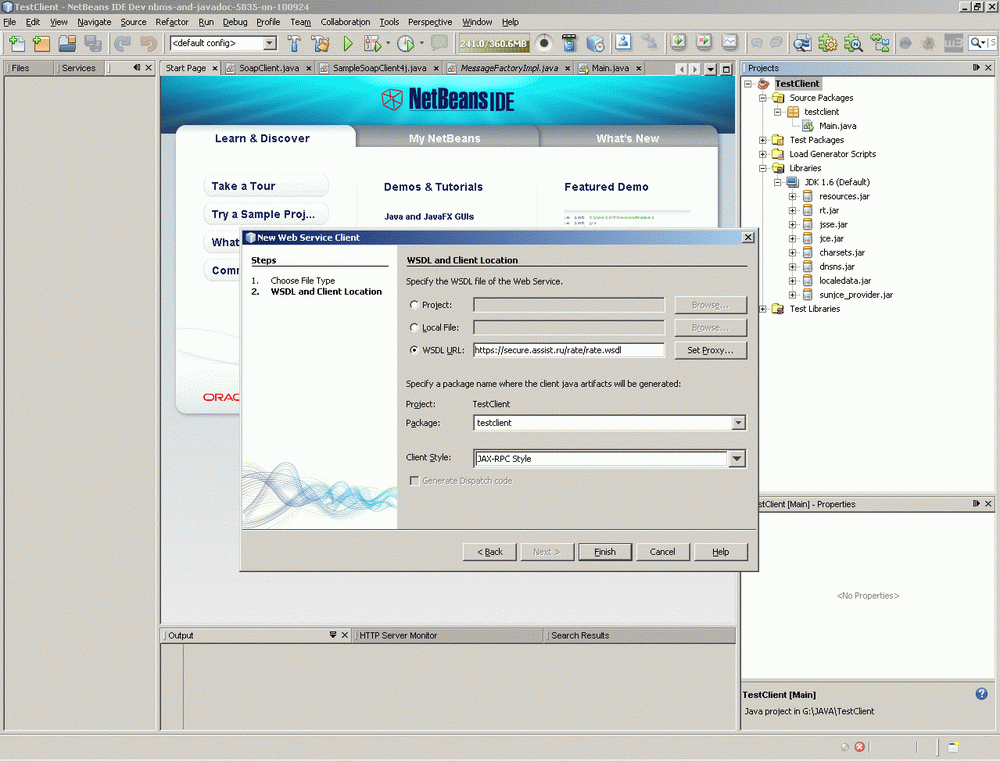Expand the Test Libraries node

pyautogui.click(x=763, y=309)
